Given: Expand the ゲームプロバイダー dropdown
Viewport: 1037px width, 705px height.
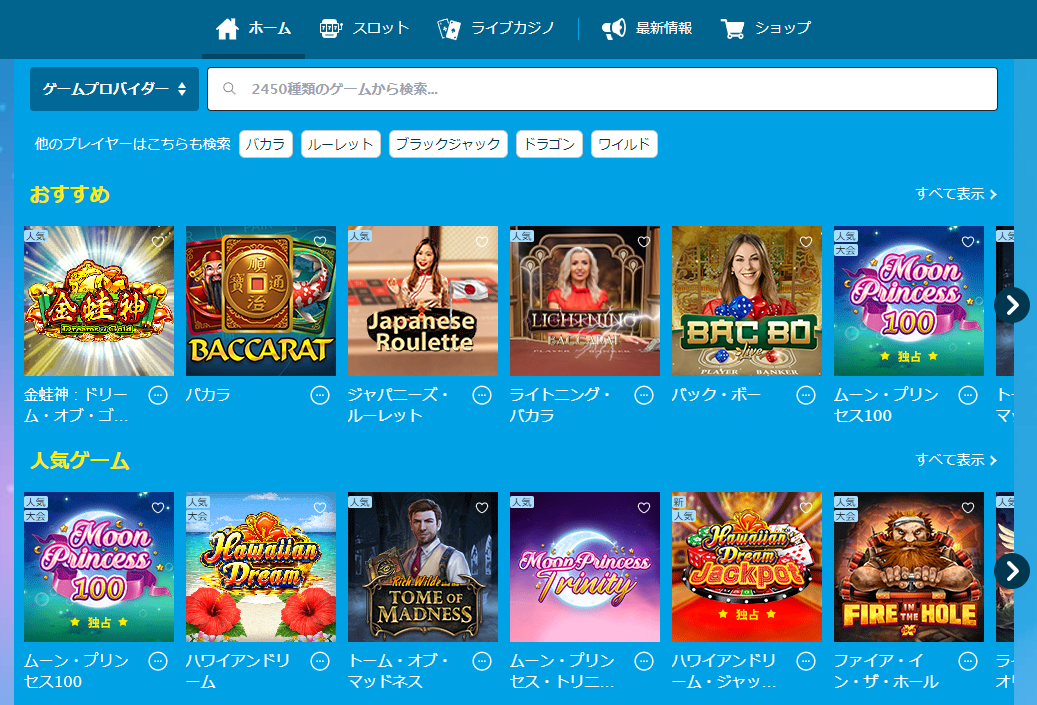Looking at the screenshot, I should [114, 89].
